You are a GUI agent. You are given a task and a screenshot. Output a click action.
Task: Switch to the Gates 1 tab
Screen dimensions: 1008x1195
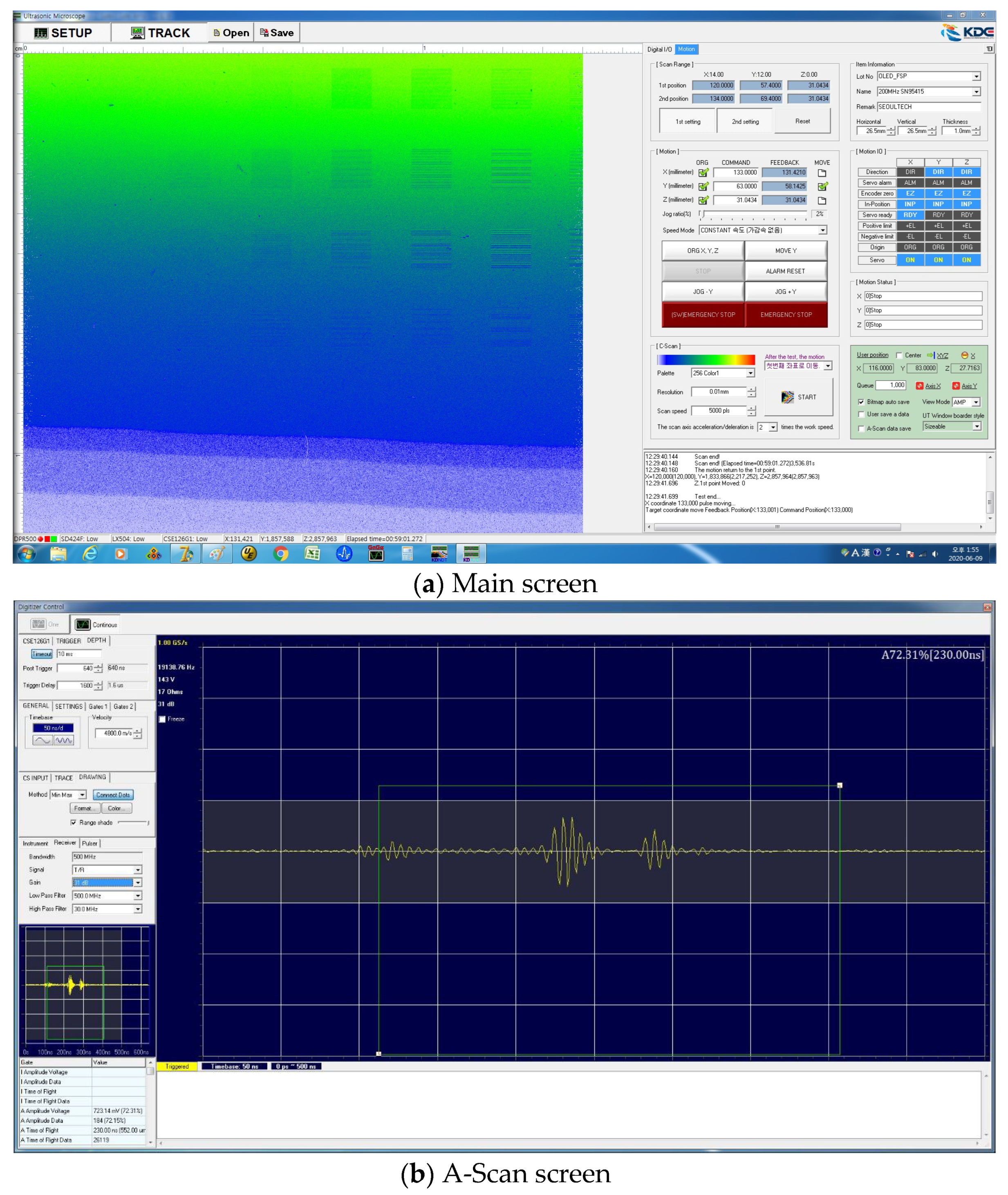[98, 707]
